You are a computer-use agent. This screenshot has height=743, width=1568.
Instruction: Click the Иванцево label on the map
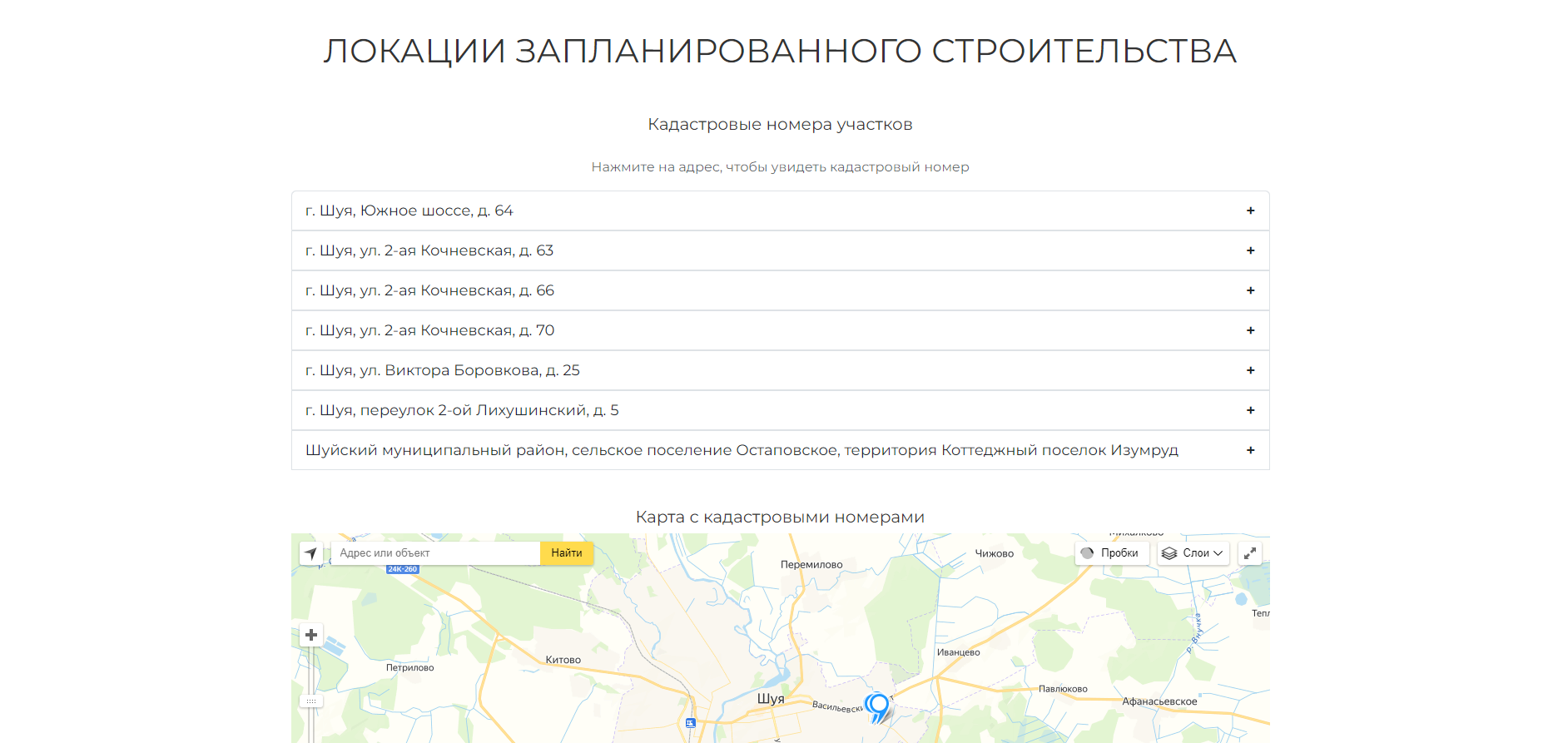point(959,652)
